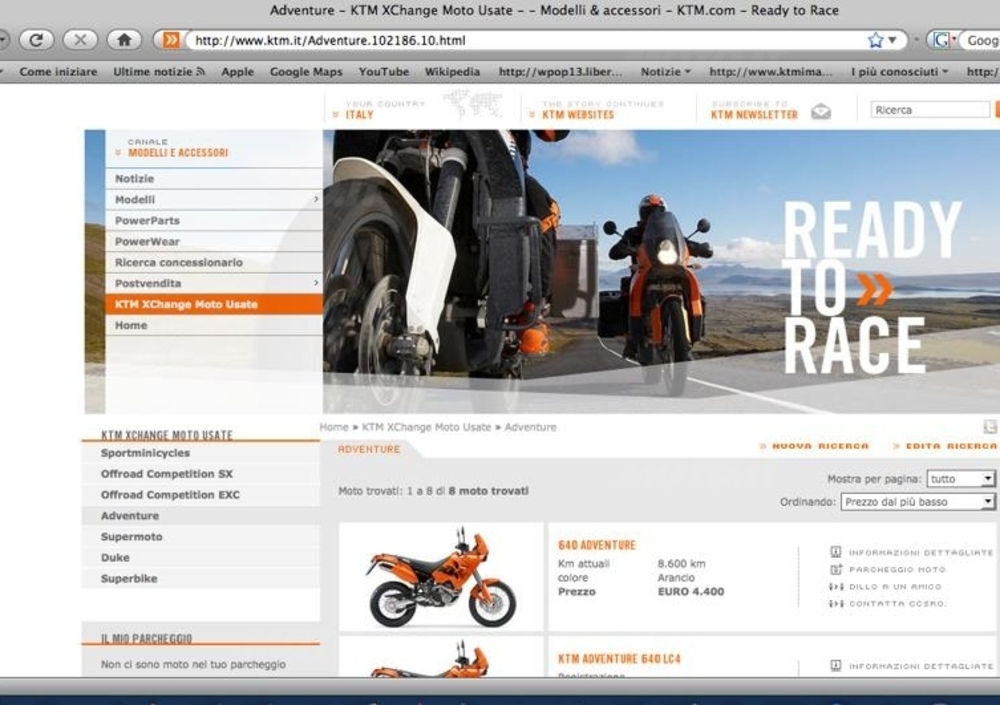Click the 640 Adventure motorcycle thumbnail
The image size is (1000, 705).
(x=440, y=578)
